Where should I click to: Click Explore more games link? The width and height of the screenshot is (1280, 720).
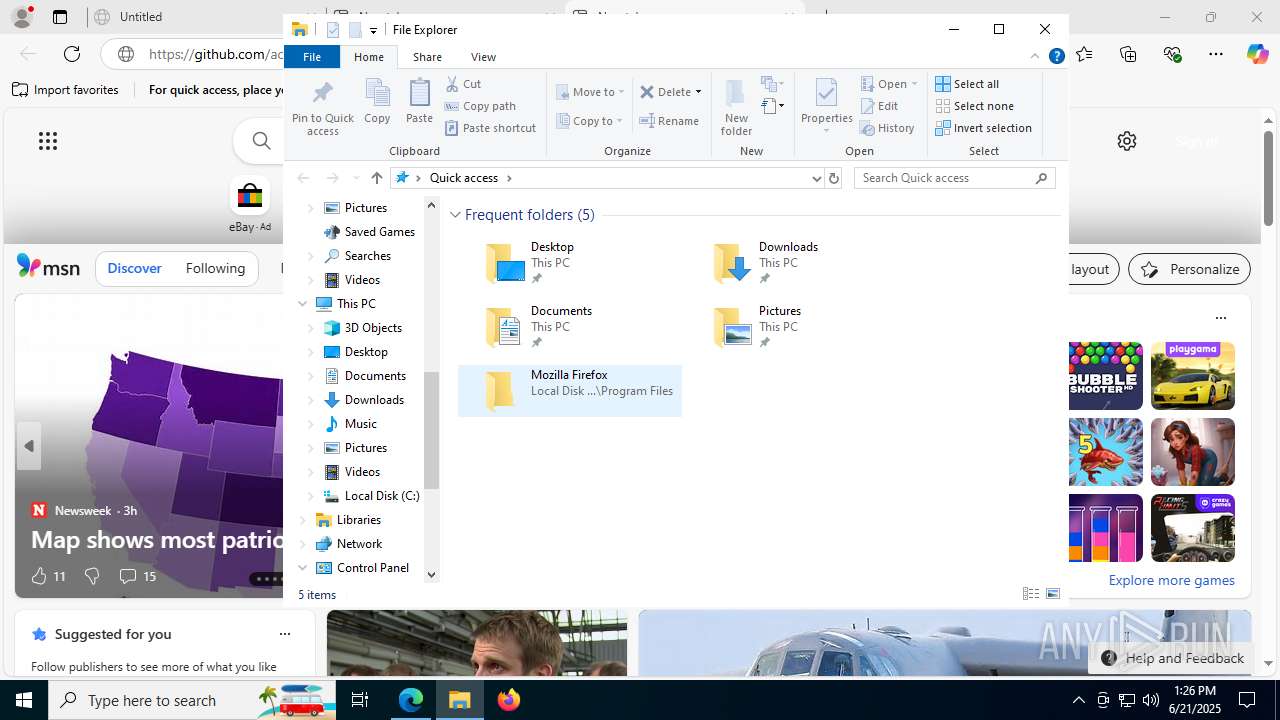(1171, 580)
